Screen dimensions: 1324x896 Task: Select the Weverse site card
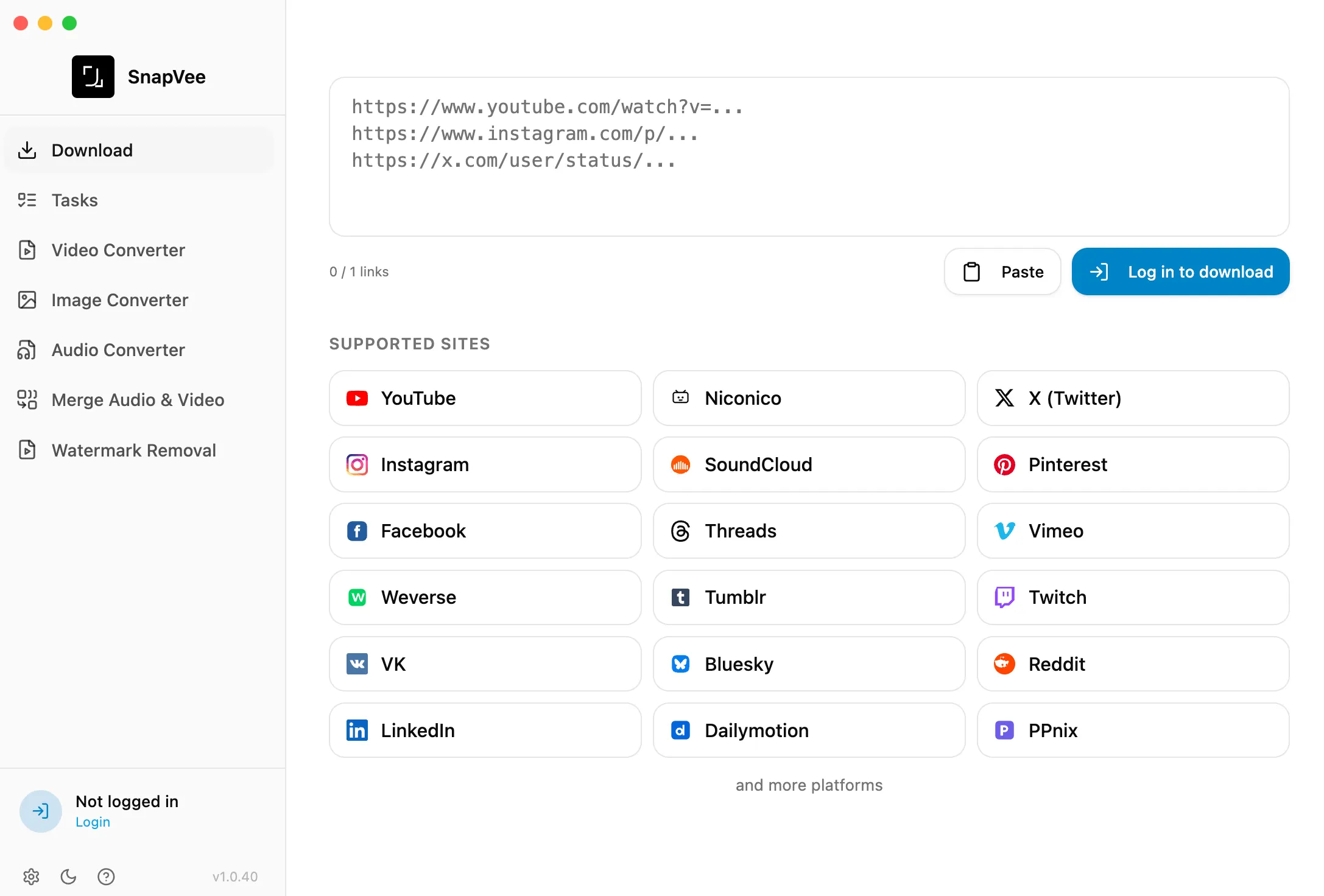485,597
